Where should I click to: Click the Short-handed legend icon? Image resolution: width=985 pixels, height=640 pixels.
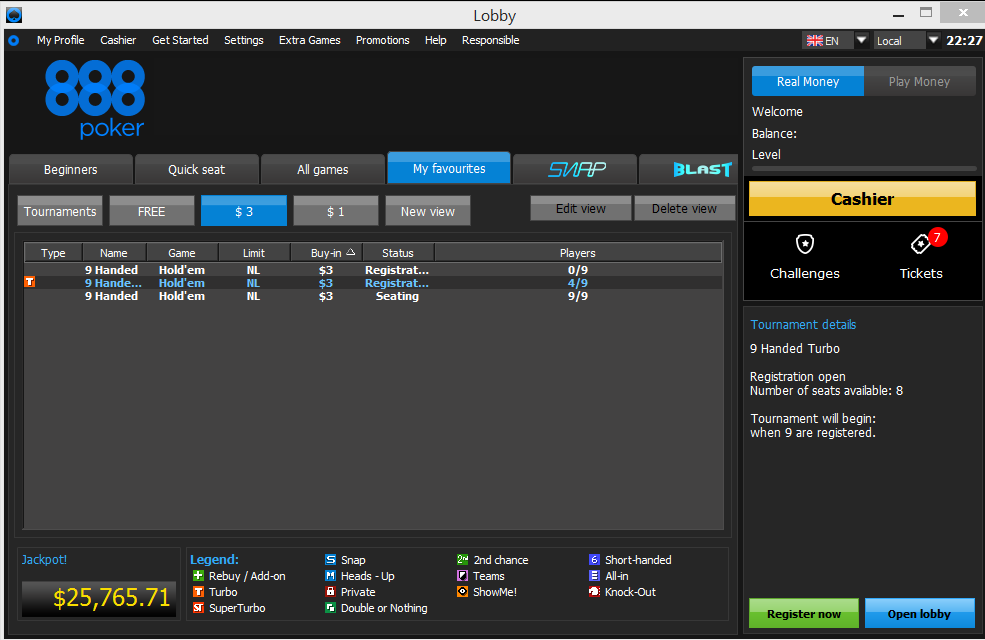pyautogui.click(x=594, y=560)
